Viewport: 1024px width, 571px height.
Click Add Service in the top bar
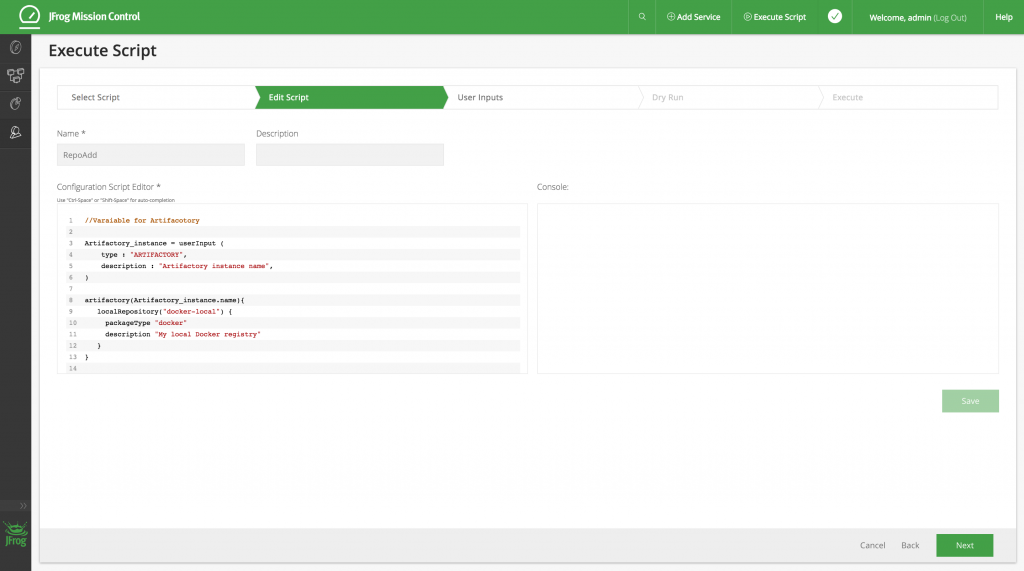point(693,17)
